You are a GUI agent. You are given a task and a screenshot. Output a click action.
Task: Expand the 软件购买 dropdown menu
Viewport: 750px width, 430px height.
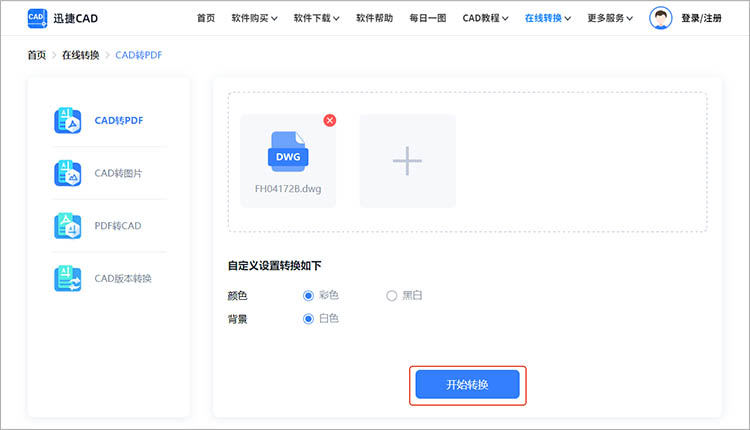click(x=254, y=18)
